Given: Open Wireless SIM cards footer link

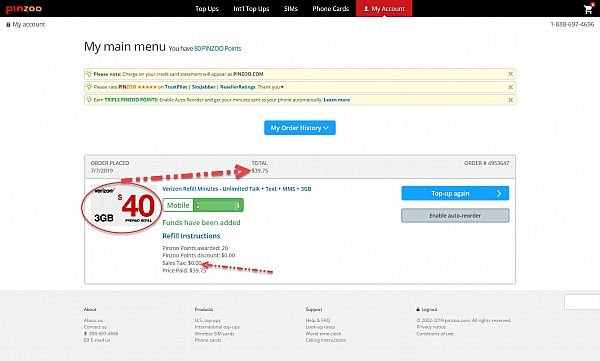Looking at the screenshot, I should [x=214, y=333].
